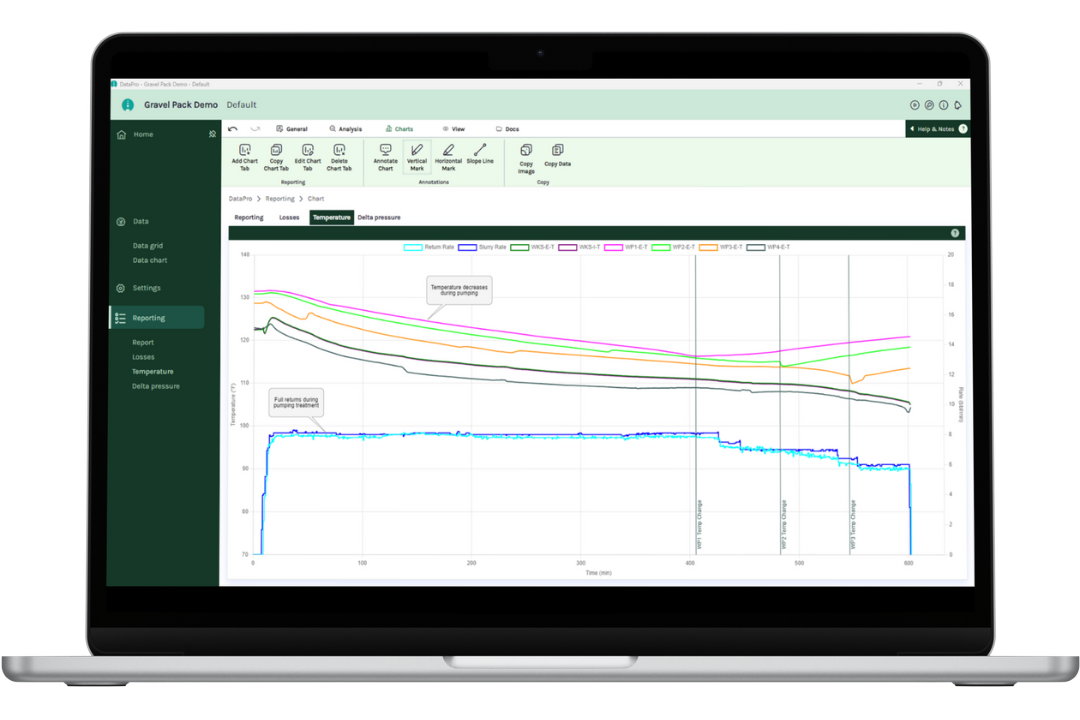Switch to the Delta pressure chart tab
The image size is (1080, 720).
click(x=379, y=217)
